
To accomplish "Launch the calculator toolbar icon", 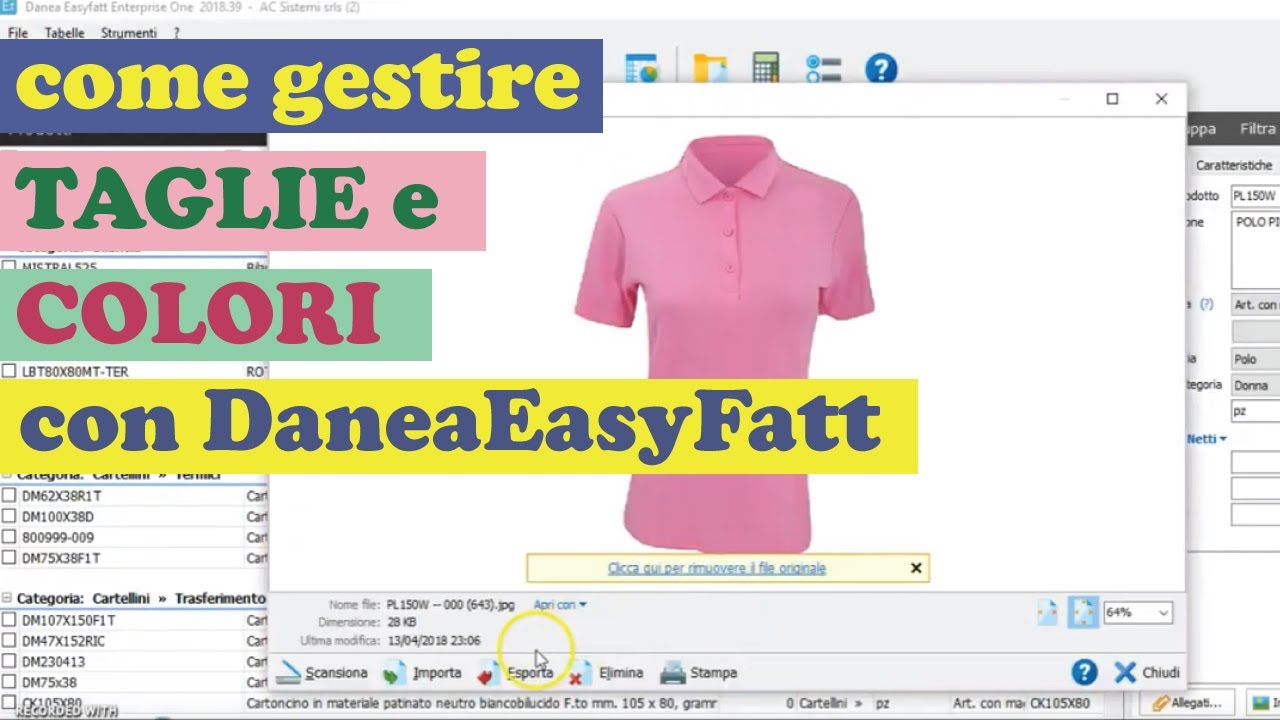I will (766, 69).
